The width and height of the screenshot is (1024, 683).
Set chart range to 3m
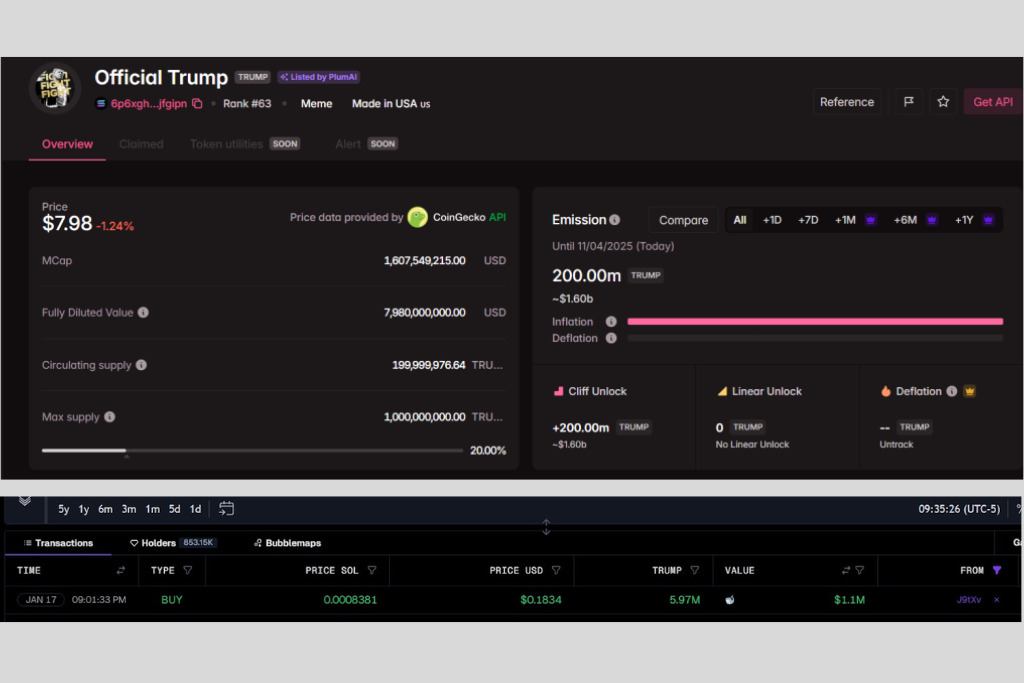point(129,509)
